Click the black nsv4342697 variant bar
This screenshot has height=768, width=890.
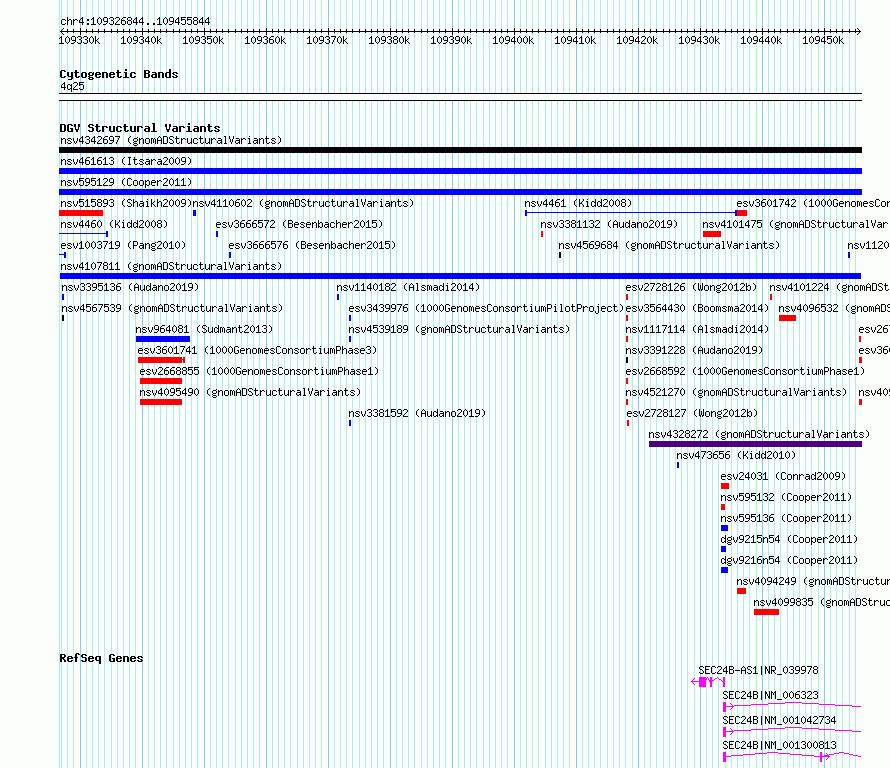point(460,150)
